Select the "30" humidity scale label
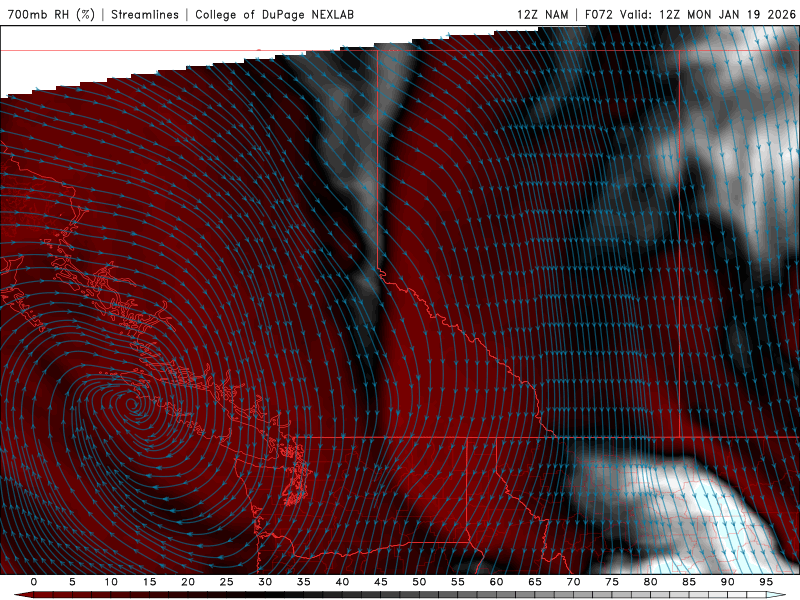This screenshot has height=600, width=800. (x=265, y=582)
